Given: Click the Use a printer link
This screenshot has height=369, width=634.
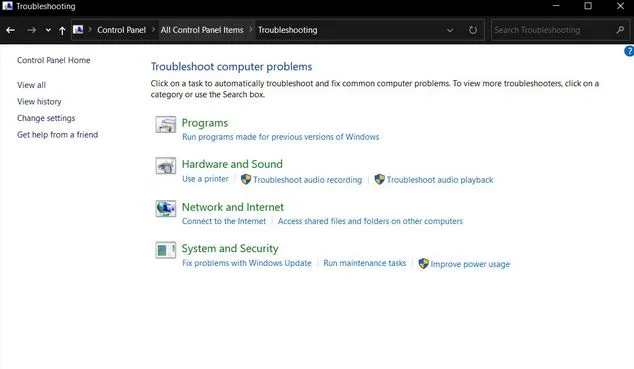Looking at the screenshot, I should (x=205, y=179).
